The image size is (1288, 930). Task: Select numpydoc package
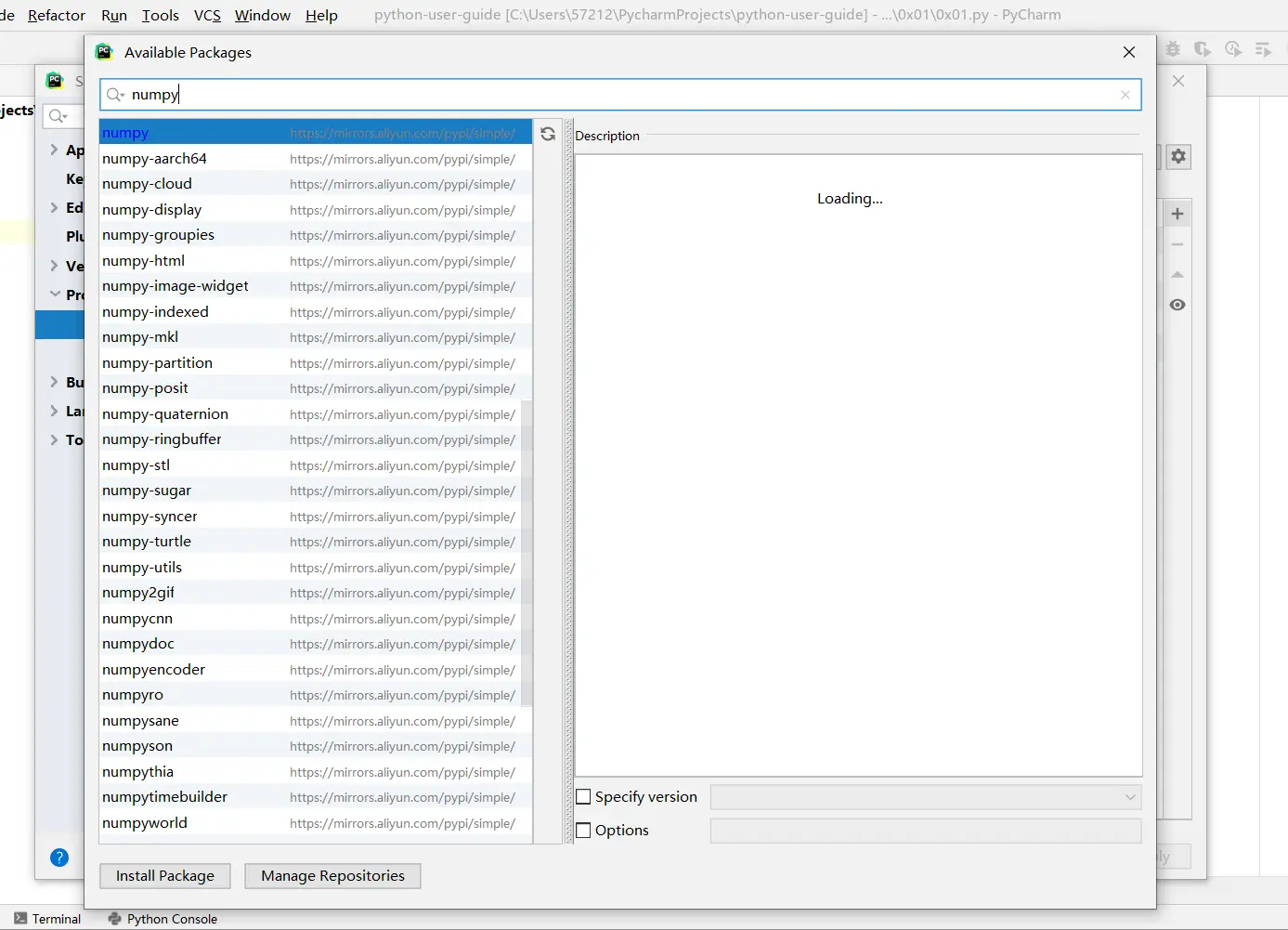pos(316,644)
